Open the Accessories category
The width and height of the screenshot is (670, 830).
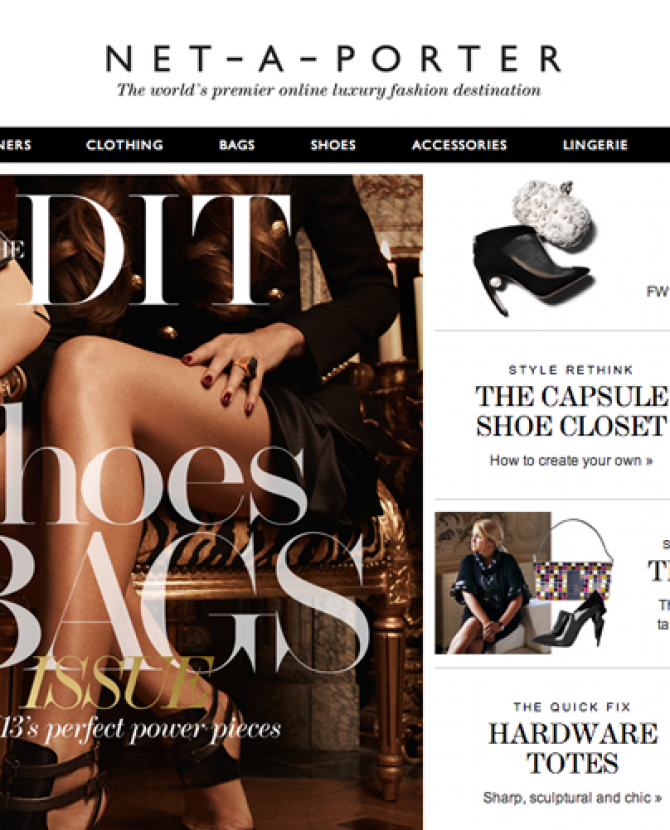point(459,145)
